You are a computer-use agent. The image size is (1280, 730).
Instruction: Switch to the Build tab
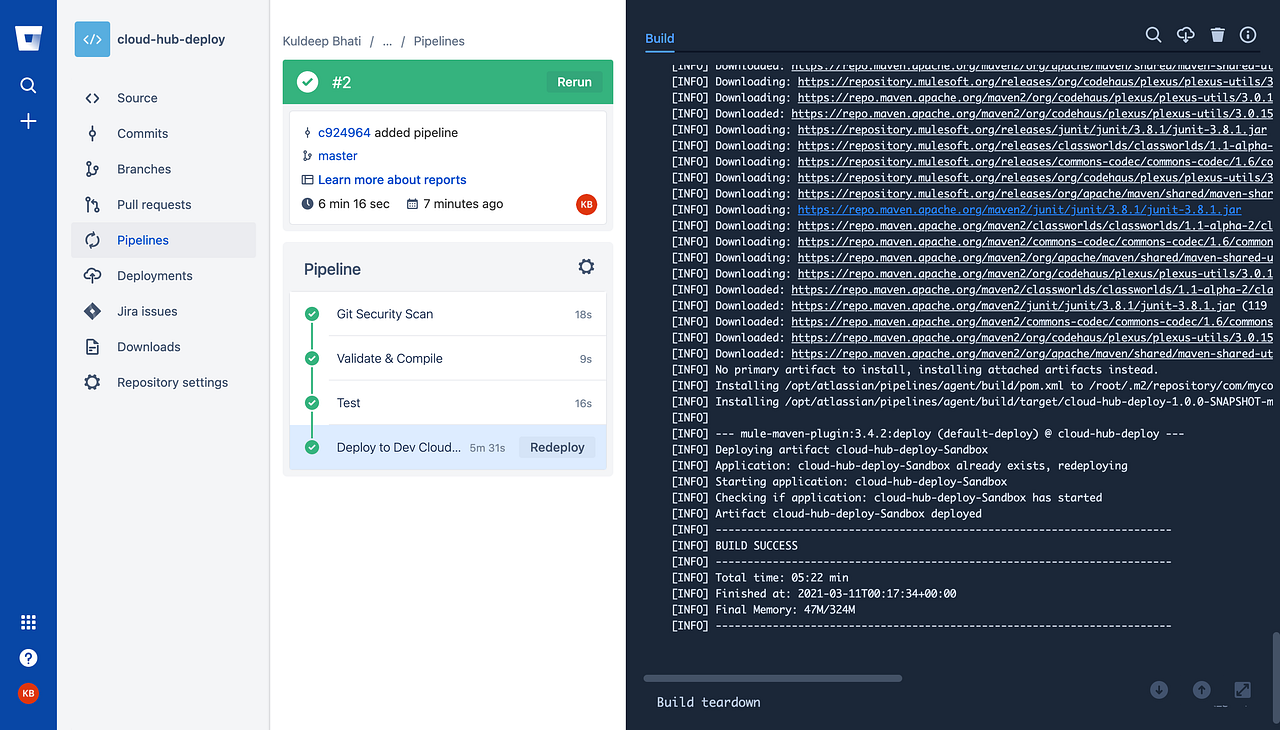point(659,38)
